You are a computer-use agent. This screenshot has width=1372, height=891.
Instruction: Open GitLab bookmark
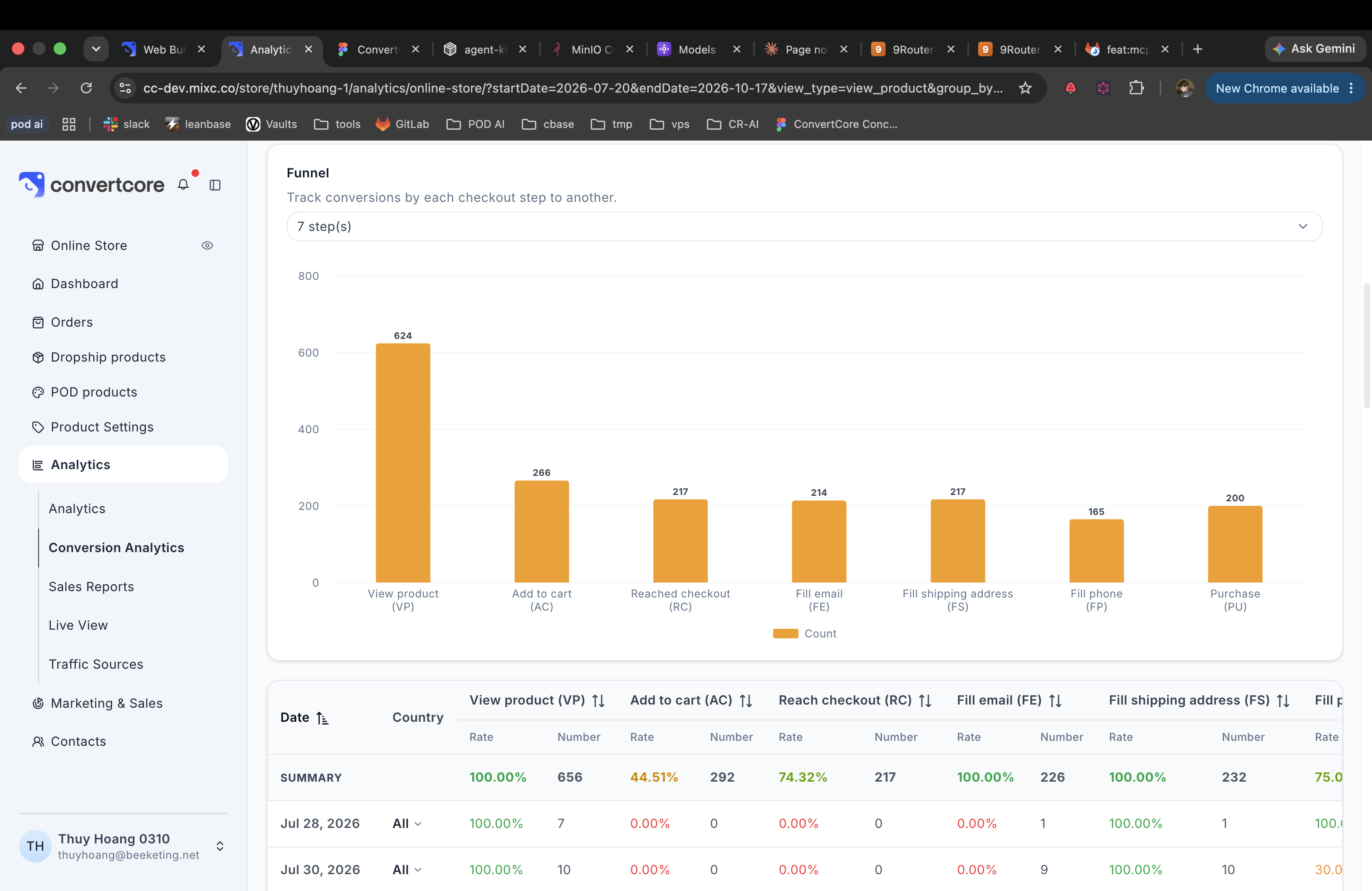402,124
